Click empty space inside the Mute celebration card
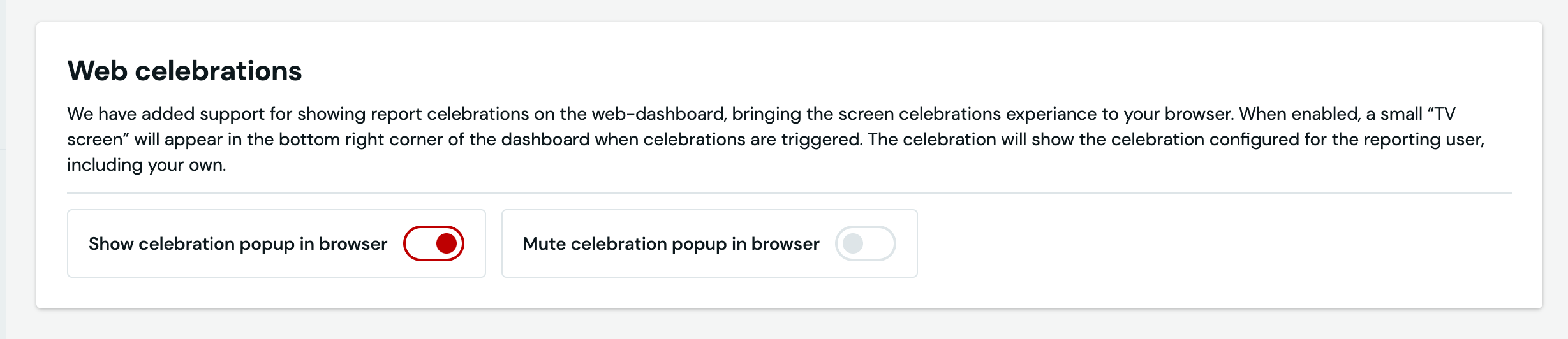The width and height of the screenshot is (1568, 339). tap(708, 268)
